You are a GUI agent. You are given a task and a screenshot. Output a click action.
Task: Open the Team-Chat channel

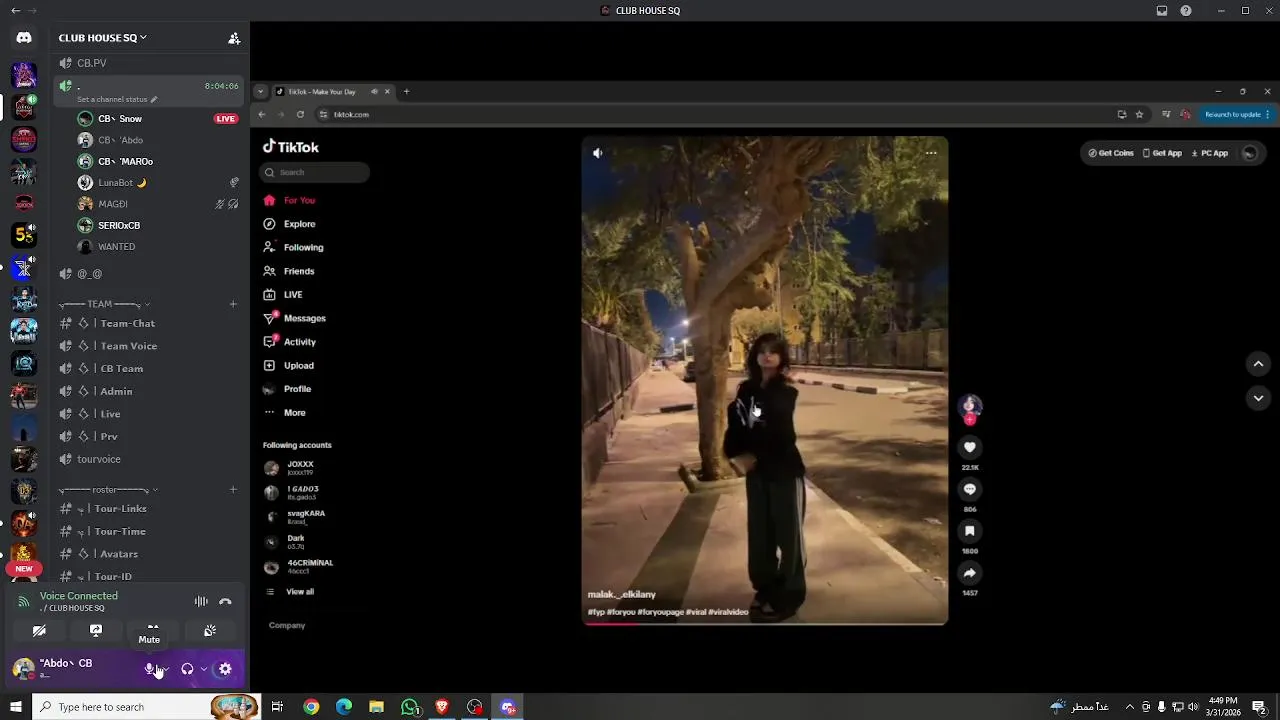(148, 323)
